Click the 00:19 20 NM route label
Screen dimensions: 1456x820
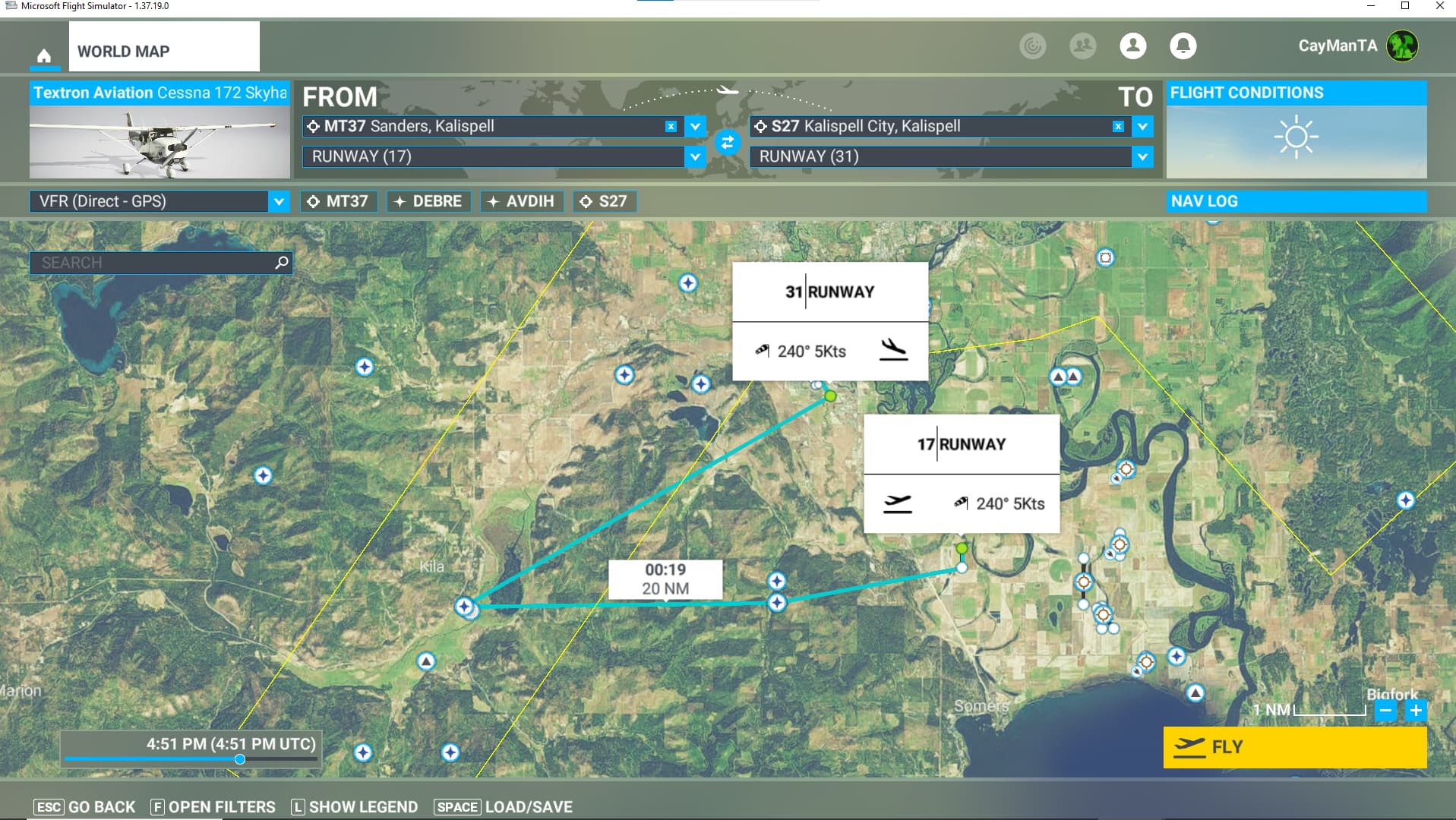click(x=665, y=579)
